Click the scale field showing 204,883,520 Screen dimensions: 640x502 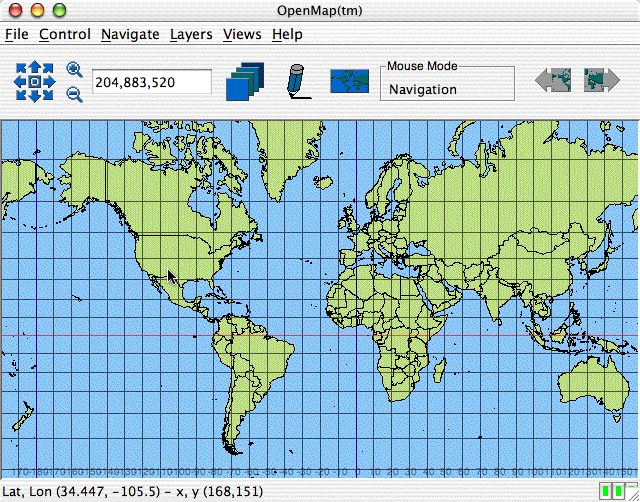point(152,82)
